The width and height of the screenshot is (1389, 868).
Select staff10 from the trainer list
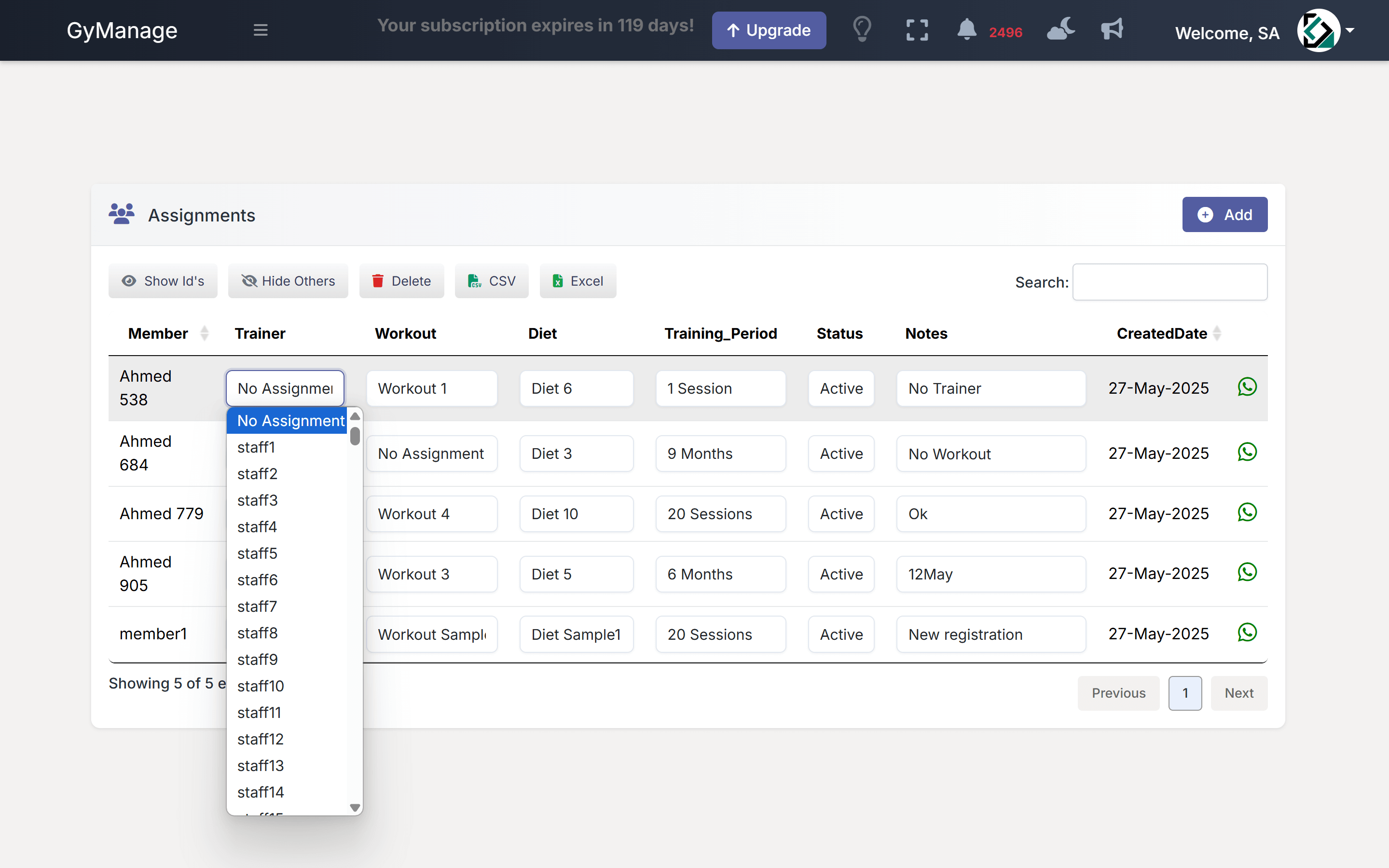pos(287,686)
